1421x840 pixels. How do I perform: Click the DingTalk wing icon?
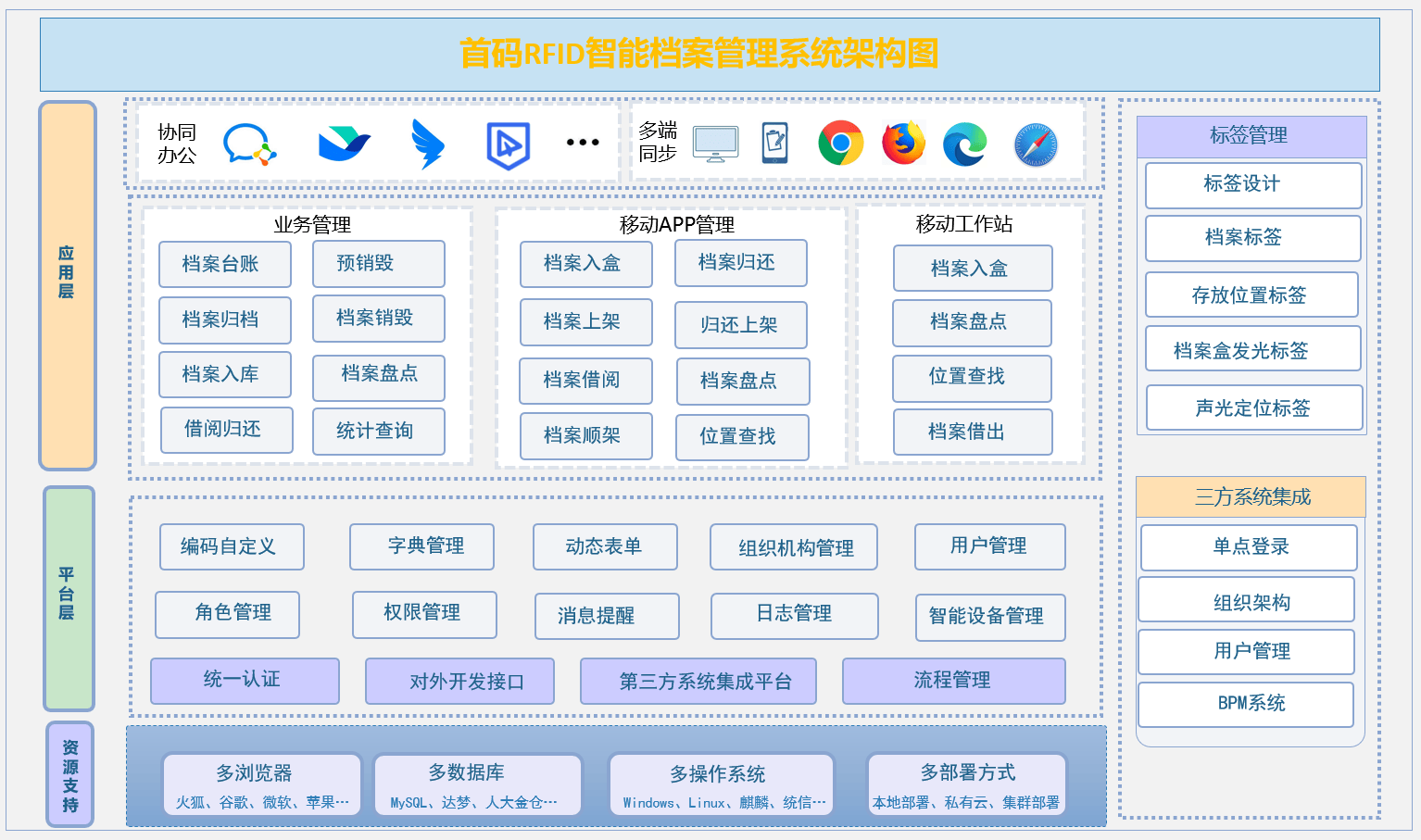[427, 144]
